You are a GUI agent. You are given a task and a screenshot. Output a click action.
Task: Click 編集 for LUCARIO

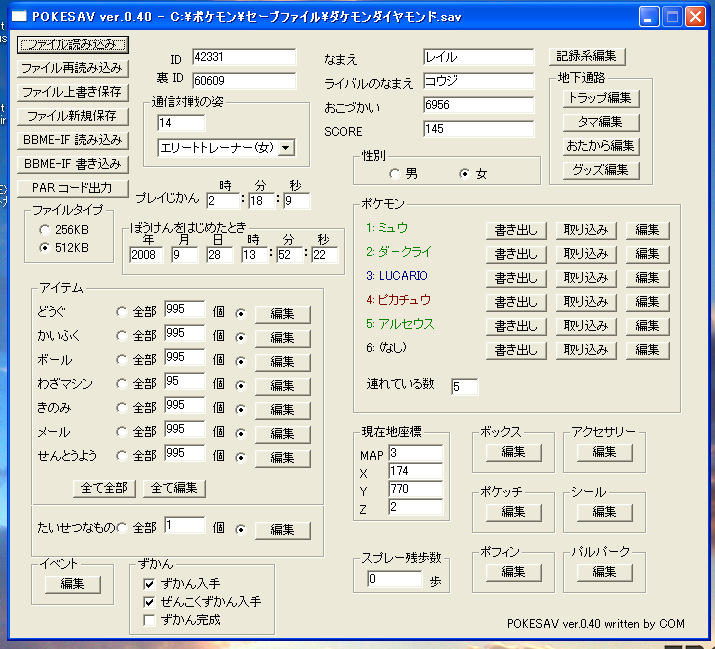648,278
